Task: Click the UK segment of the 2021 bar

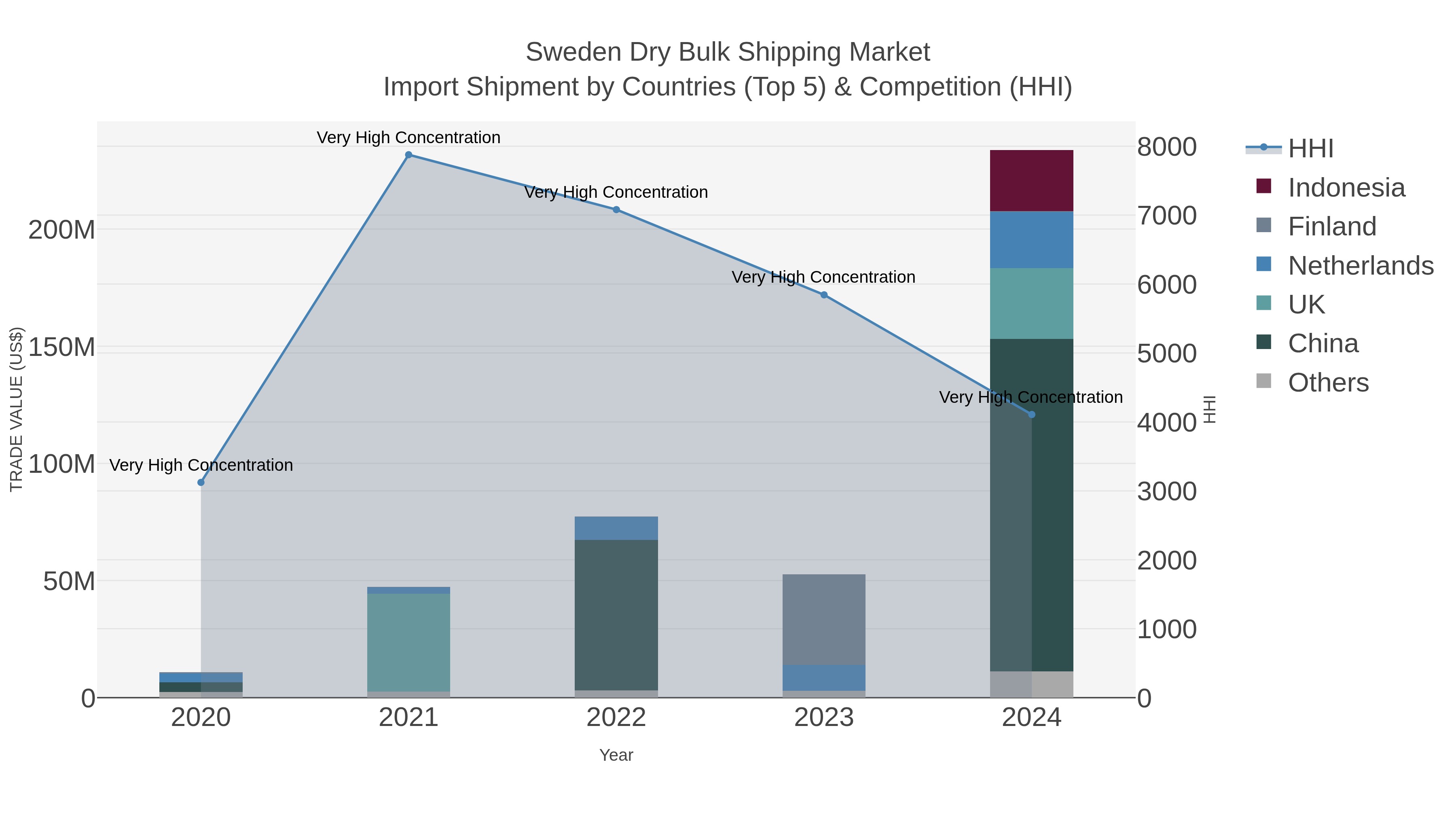Action: click(408, 643)
